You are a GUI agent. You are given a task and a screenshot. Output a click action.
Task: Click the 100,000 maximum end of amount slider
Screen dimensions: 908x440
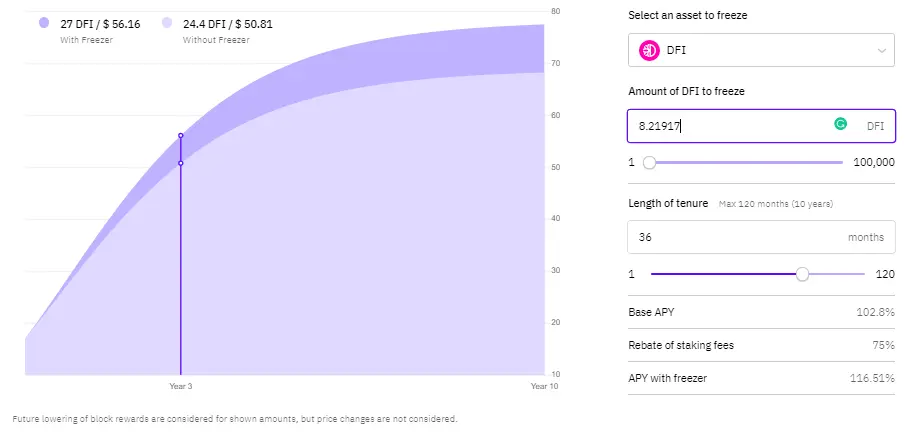coord(874,163)
